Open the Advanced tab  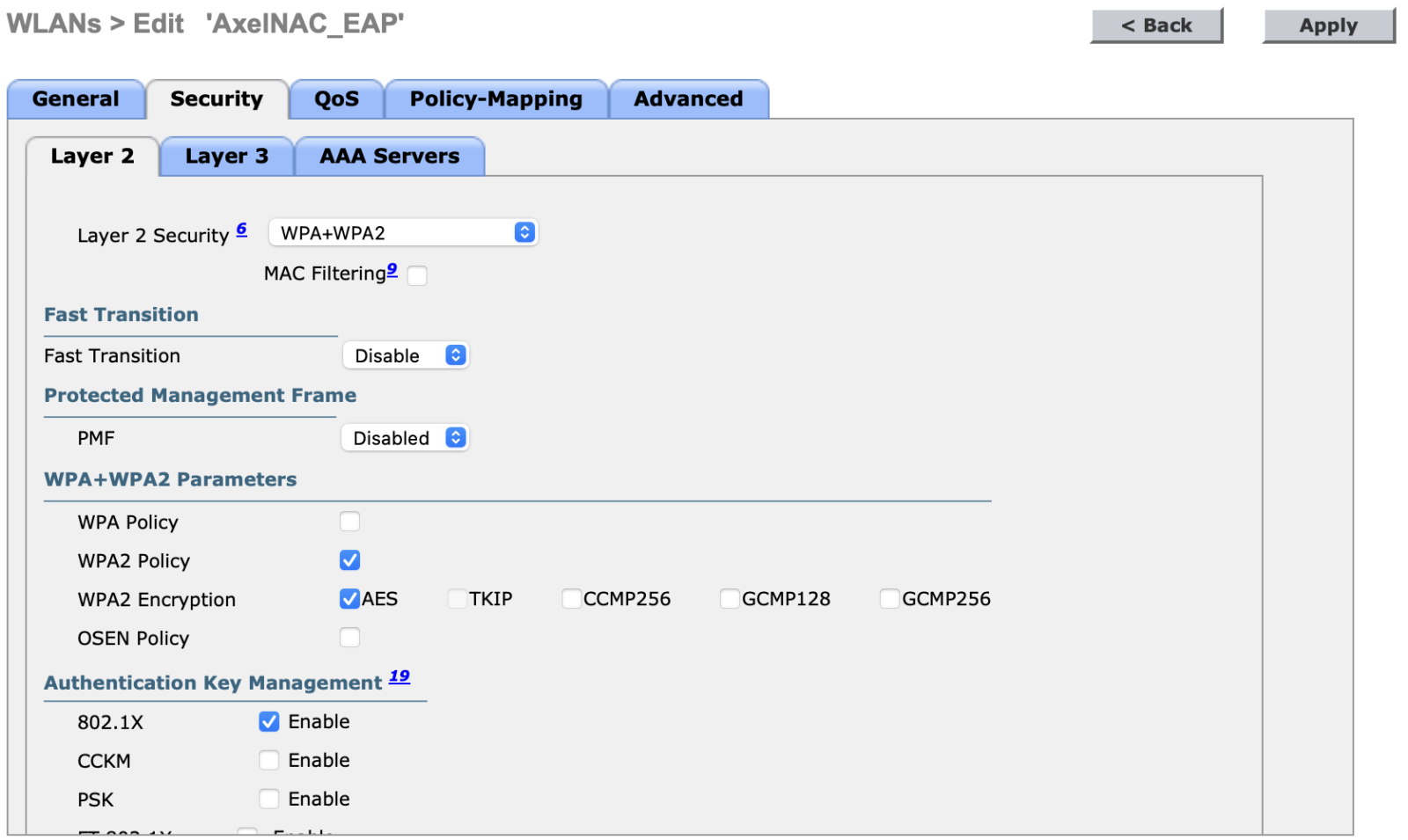tap(688, 99)
